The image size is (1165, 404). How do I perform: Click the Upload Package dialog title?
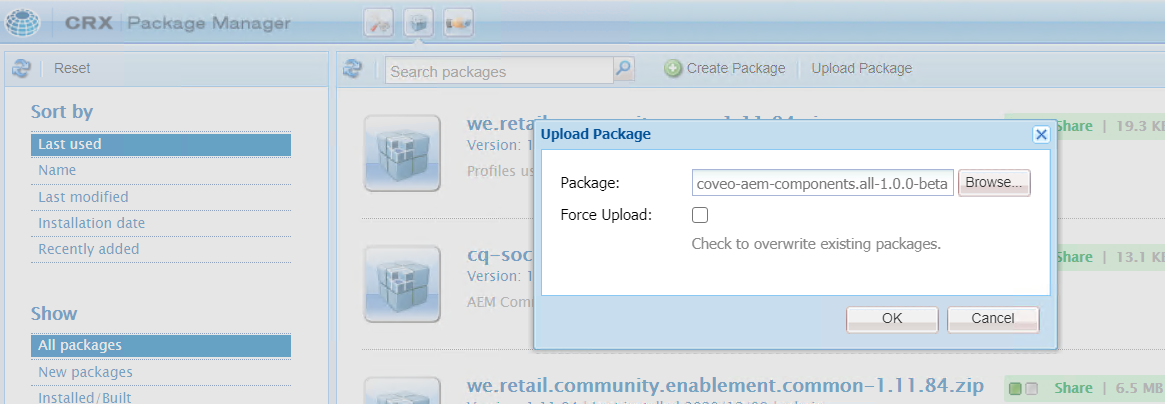point(595,134)
